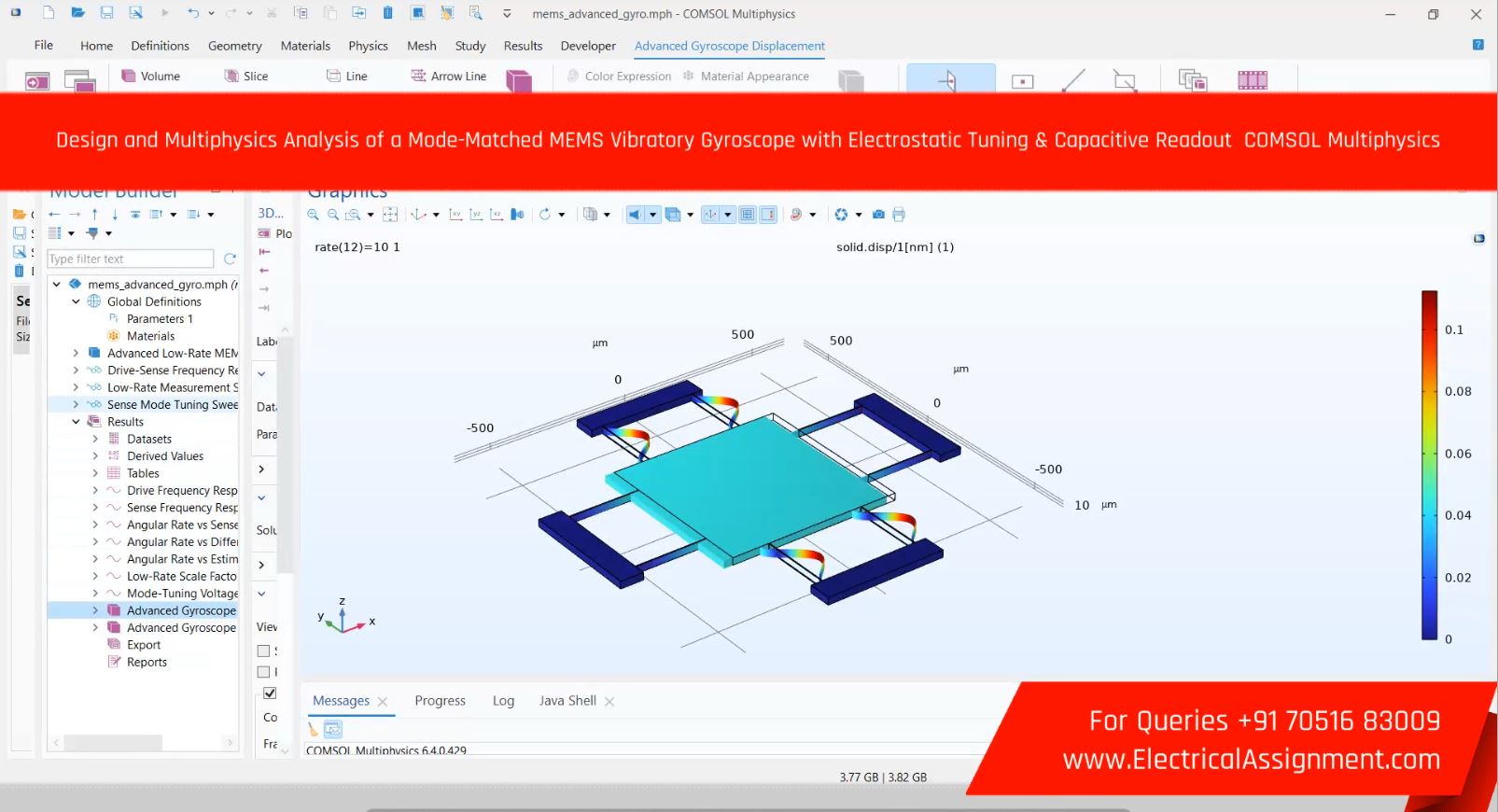Switch to the YZ view
Screen dimensions: 1498x812
pos(476,215)
